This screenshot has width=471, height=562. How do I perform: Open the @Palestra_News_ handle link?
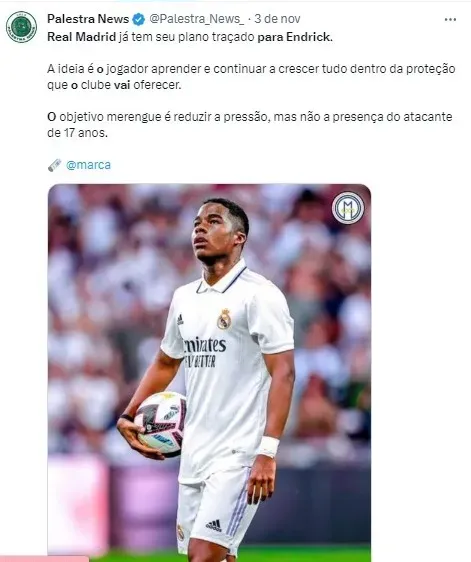pyautogui.click(x=196, y=19)
